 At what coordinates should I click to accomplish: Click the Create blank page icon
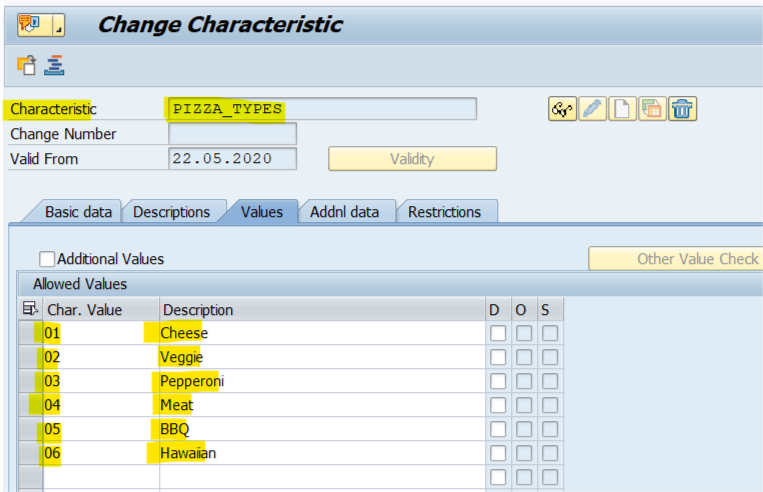tap(622, 109)
